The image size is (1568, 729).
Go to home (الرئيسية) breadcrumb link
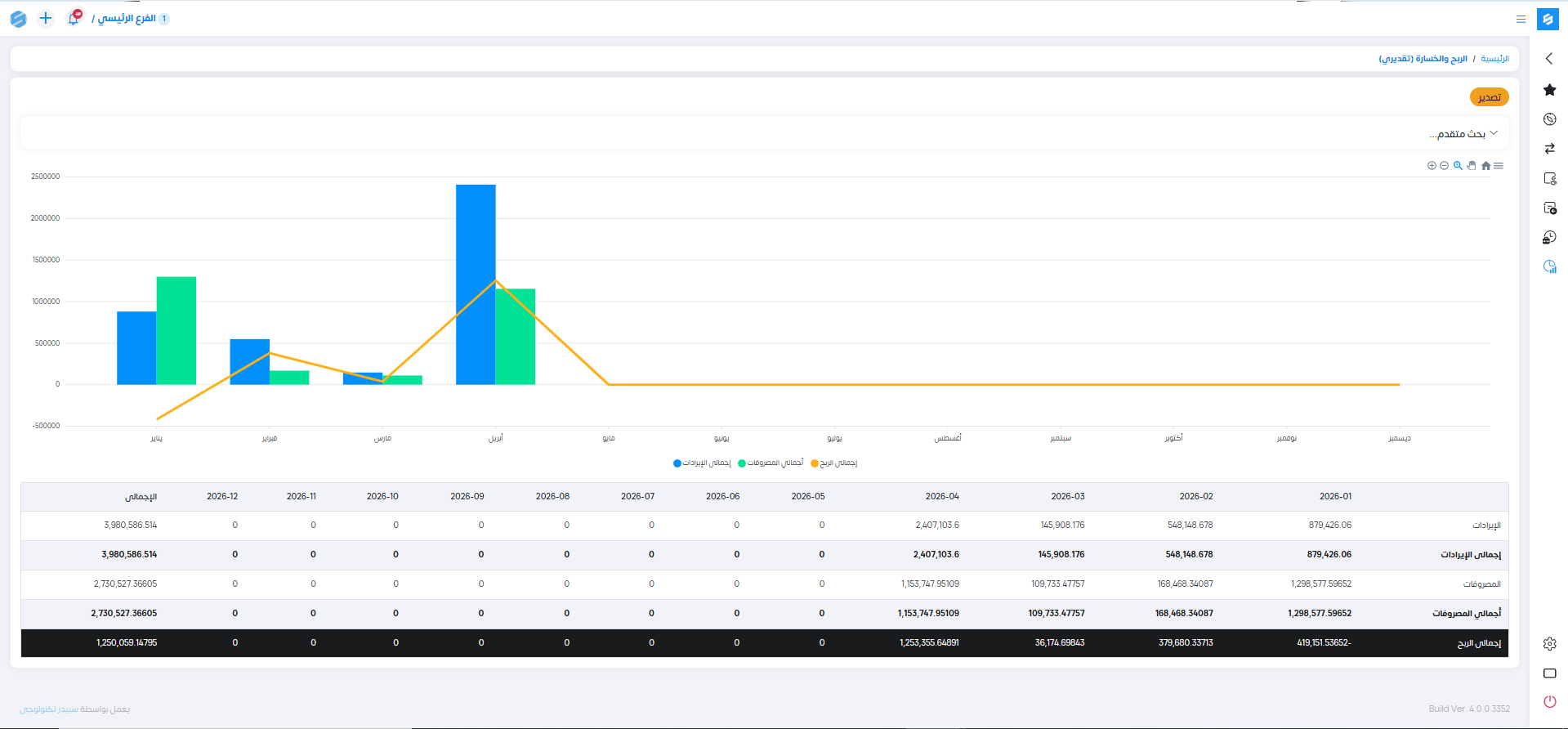tap(1494, 59)
